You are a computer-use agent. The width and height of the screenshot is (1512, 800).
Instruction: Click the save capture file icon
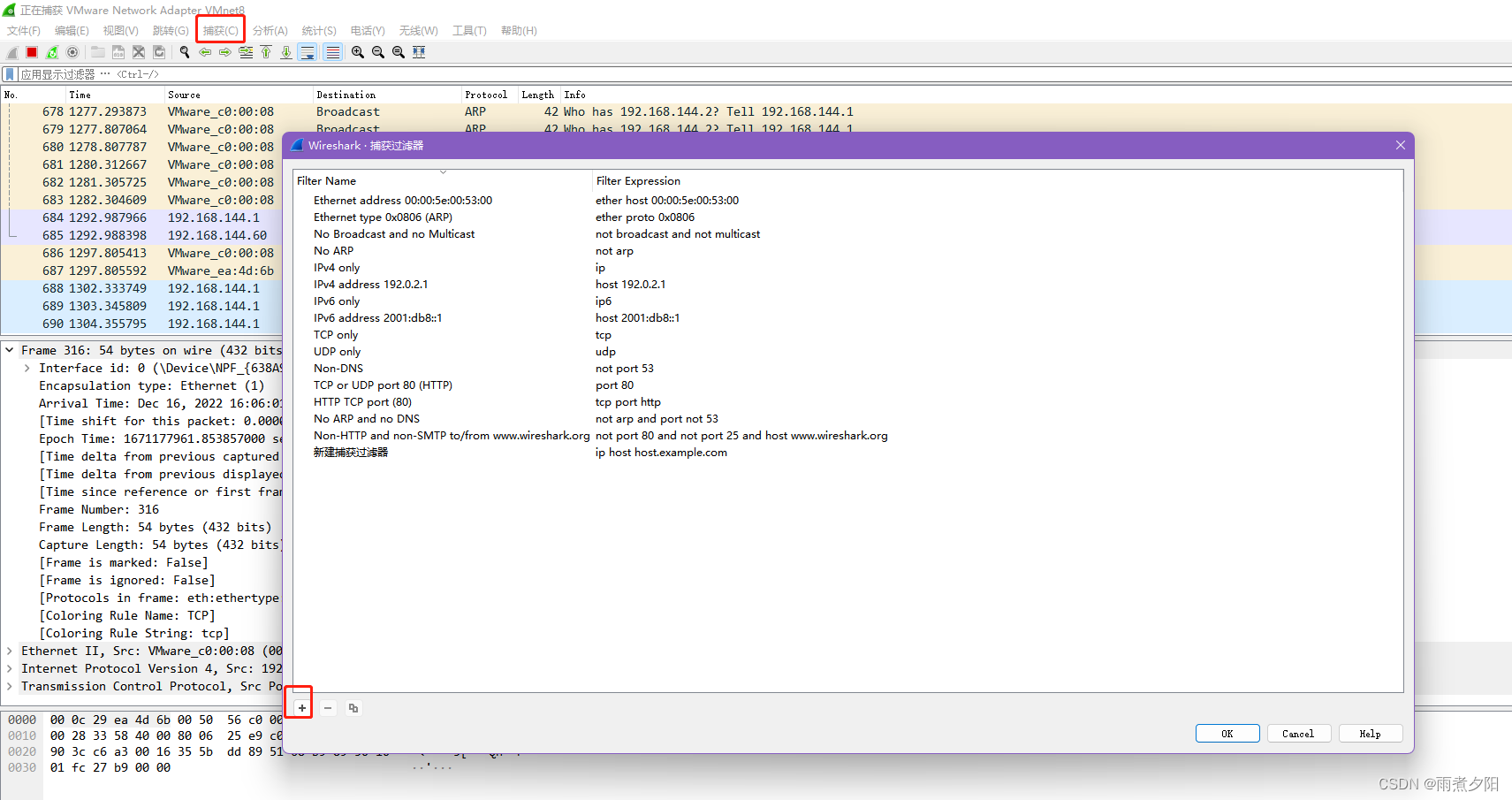coord(118,52)
